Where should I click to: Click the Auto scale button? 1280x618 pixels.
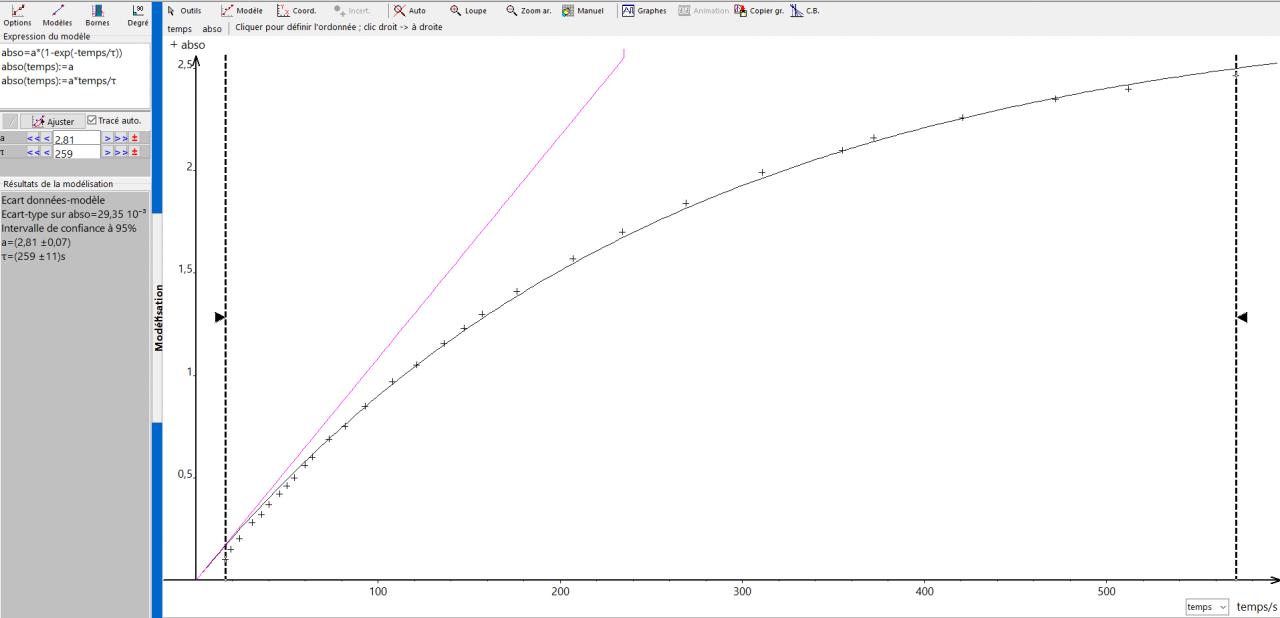click(x=410, y=11)
